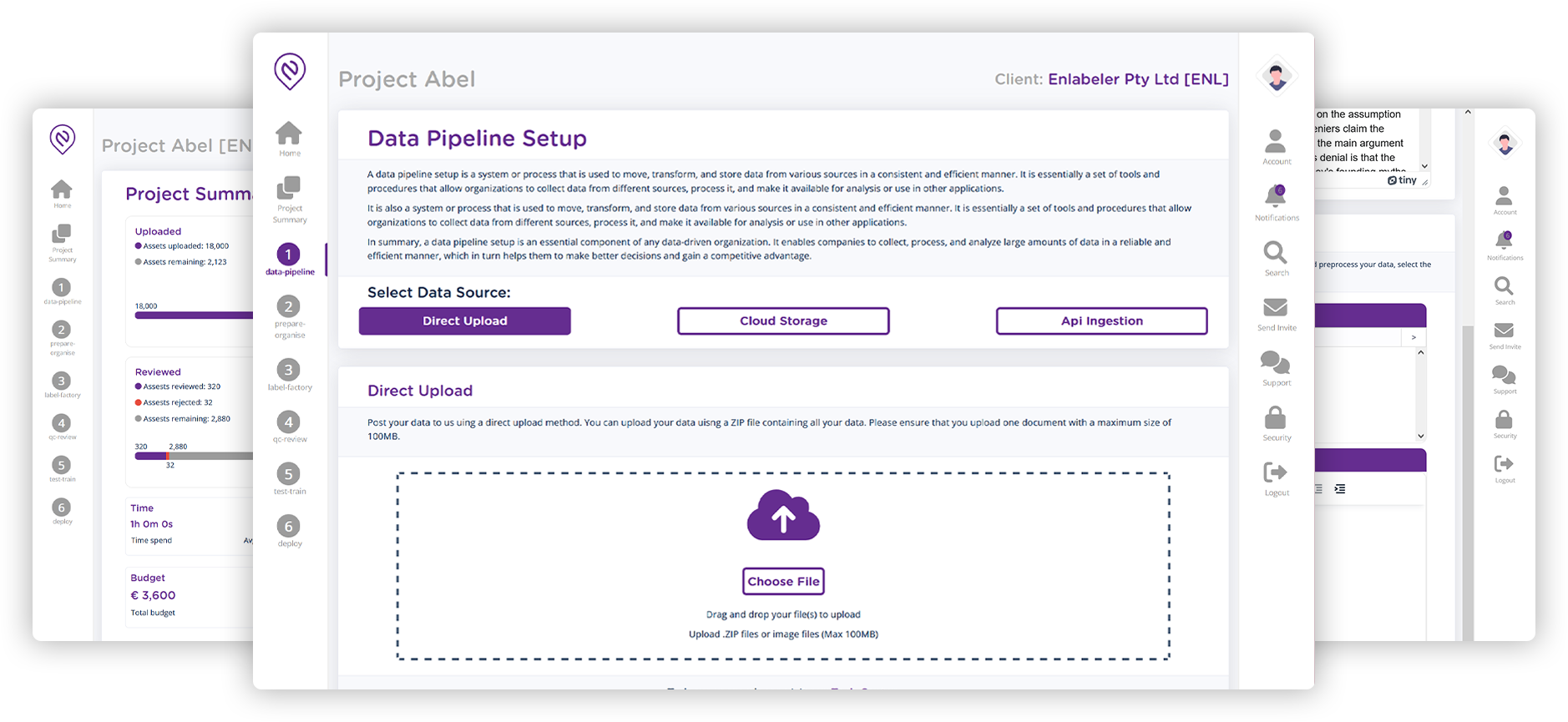
Task: Open the Project Summary sidebar icon
Action: [x=289, y=187]
